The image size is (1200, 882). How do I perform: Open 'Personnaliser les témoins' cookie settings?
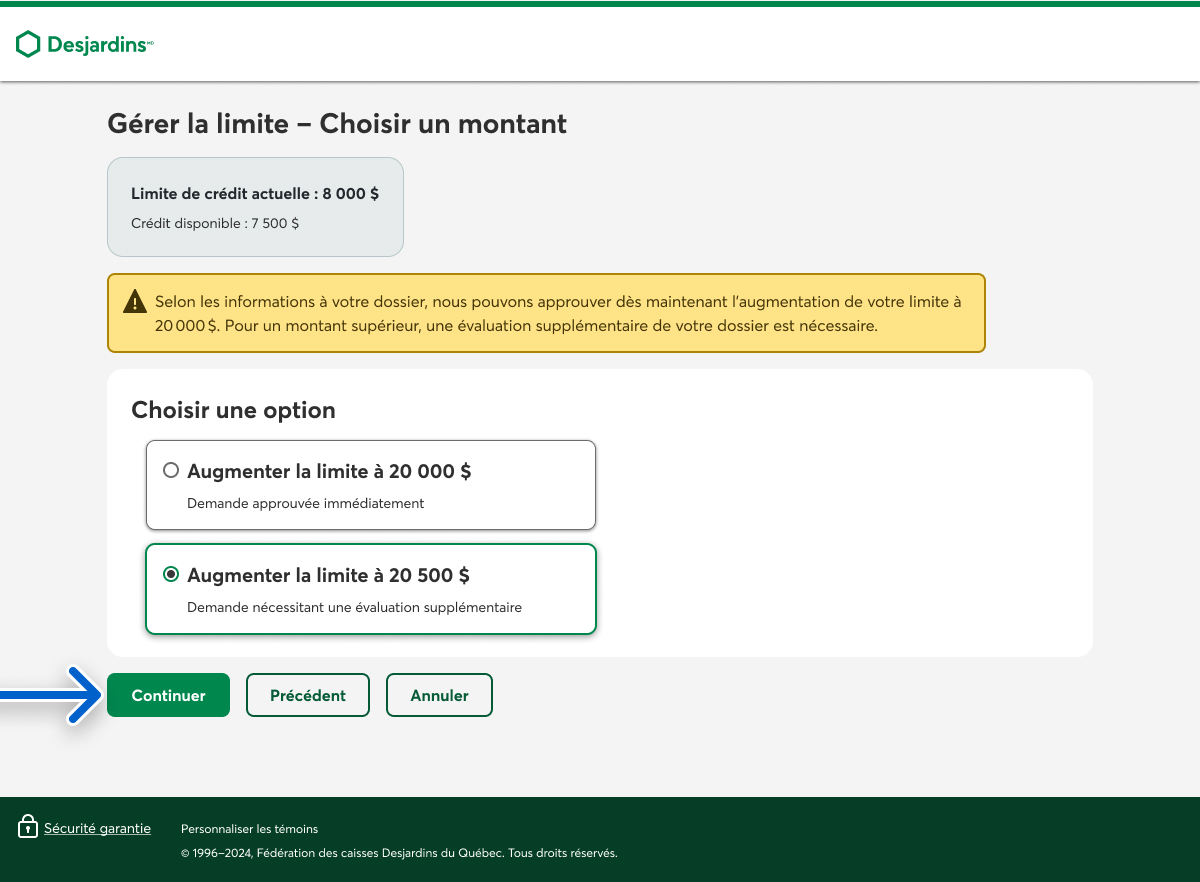(x=249, y=829)
